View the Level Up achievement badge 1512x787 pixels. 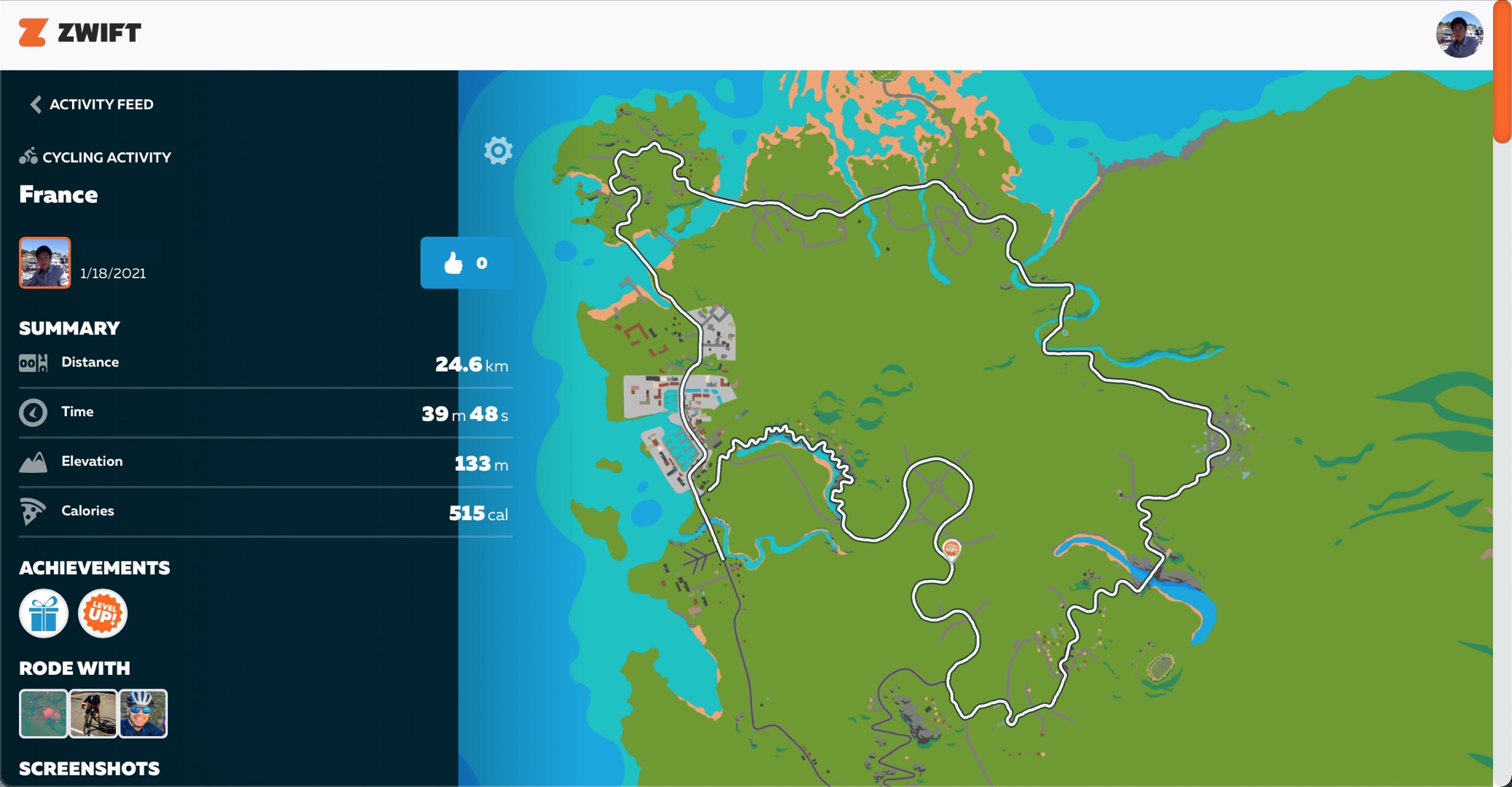click(103, 614)
